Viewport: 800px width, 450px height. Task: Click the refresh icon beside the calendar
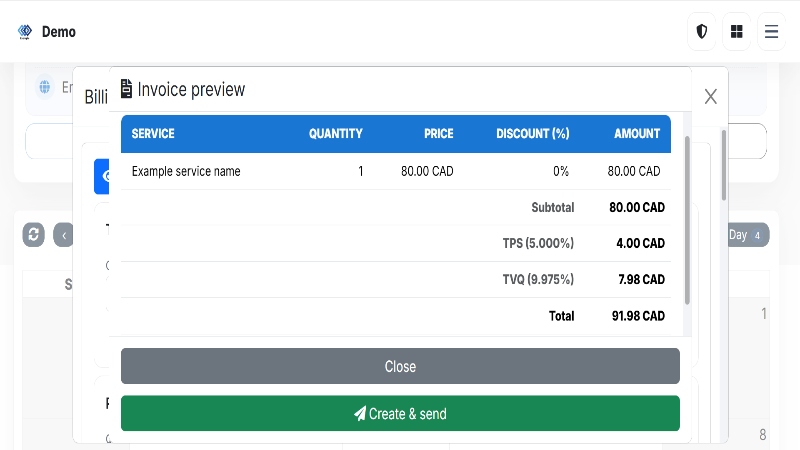(x=34, y=235)
